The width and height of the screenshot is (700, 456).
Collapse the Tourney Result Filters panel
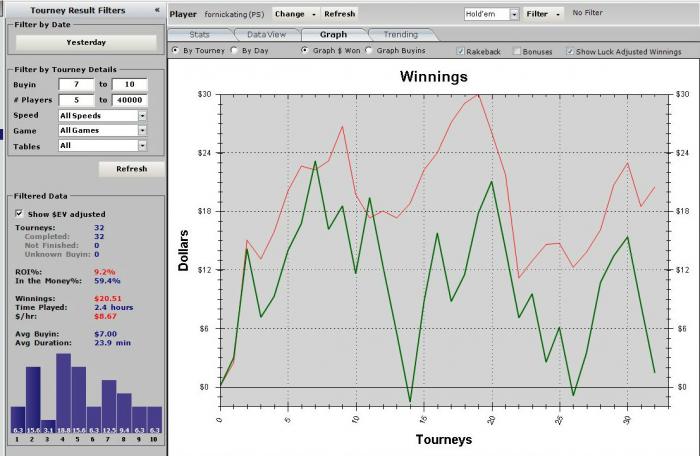[157, 9]
